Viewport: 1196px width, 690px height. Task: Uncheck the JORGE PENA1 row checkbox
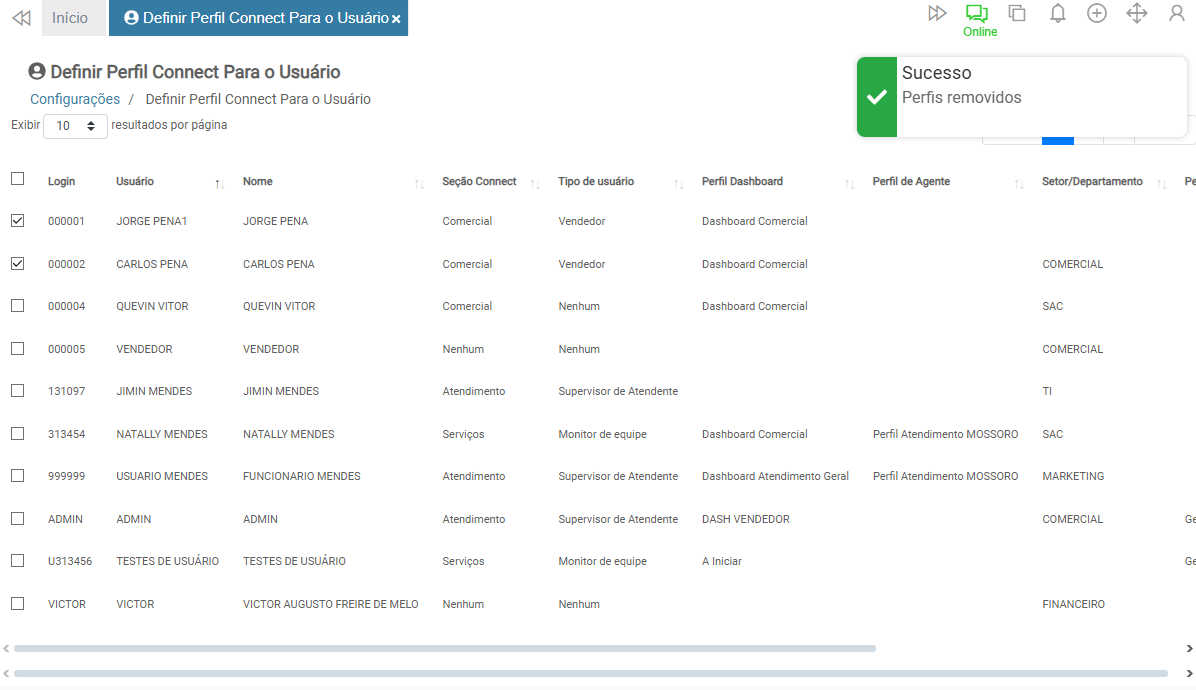pyautogui.click(x=18, y=221)
